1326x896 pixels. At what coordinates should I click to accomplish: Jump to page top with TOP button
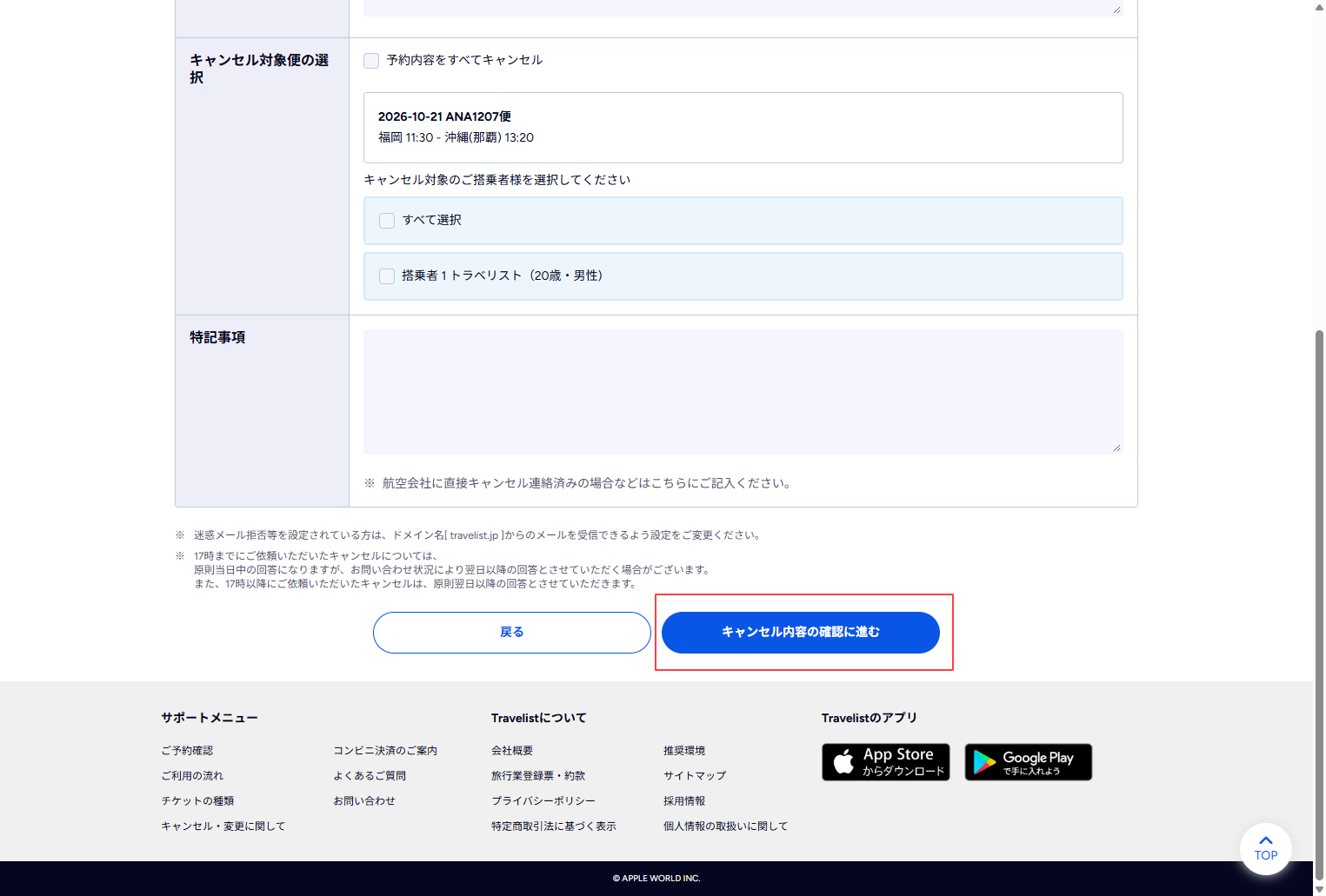pos(1266,849)
